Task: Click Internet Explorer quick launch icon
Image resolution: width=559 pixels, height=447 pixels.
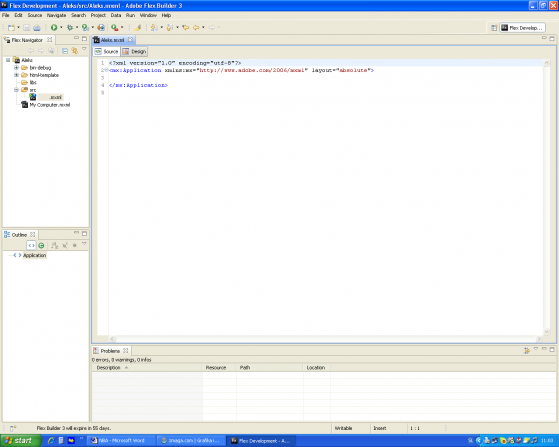Action: pyautogui.click(x=51, y=441)
